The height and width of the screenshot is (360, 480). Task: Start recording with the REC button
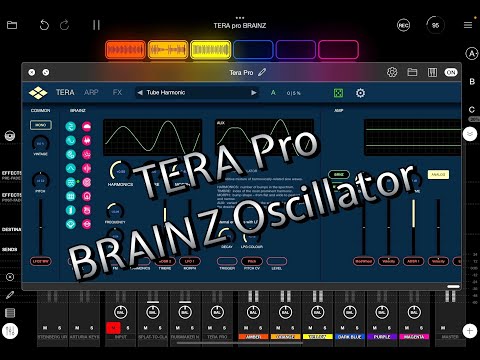click(x=403, y=25)
